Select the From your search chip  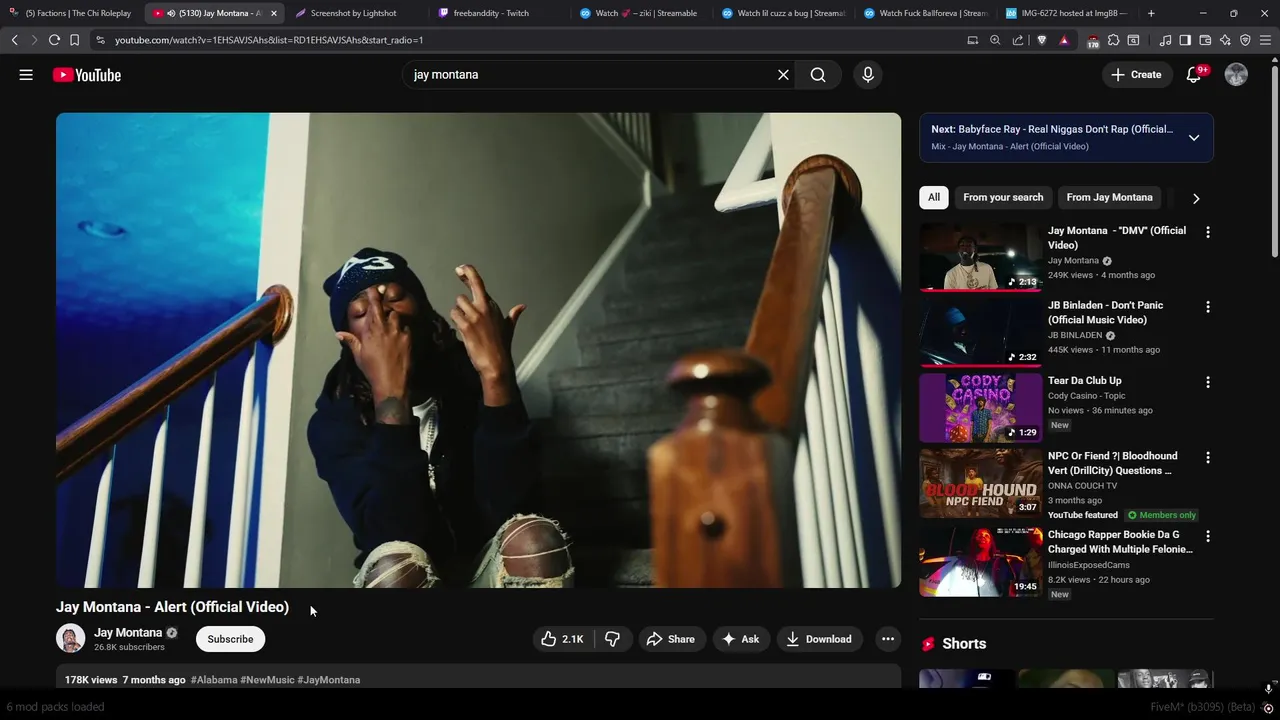coord(1003,197)
